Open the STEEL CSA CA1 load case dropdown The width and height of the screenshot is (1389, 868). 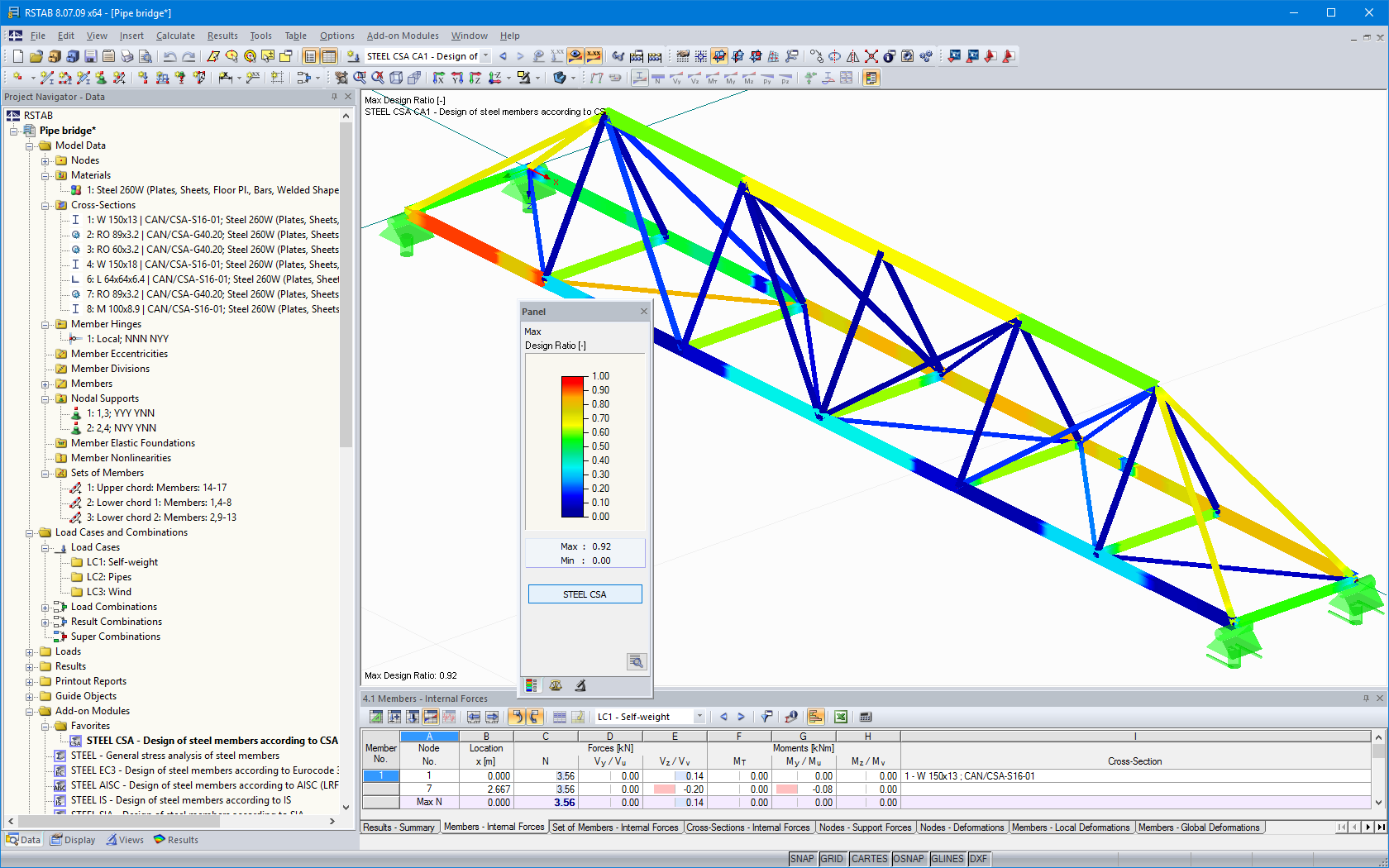(485, 56)
